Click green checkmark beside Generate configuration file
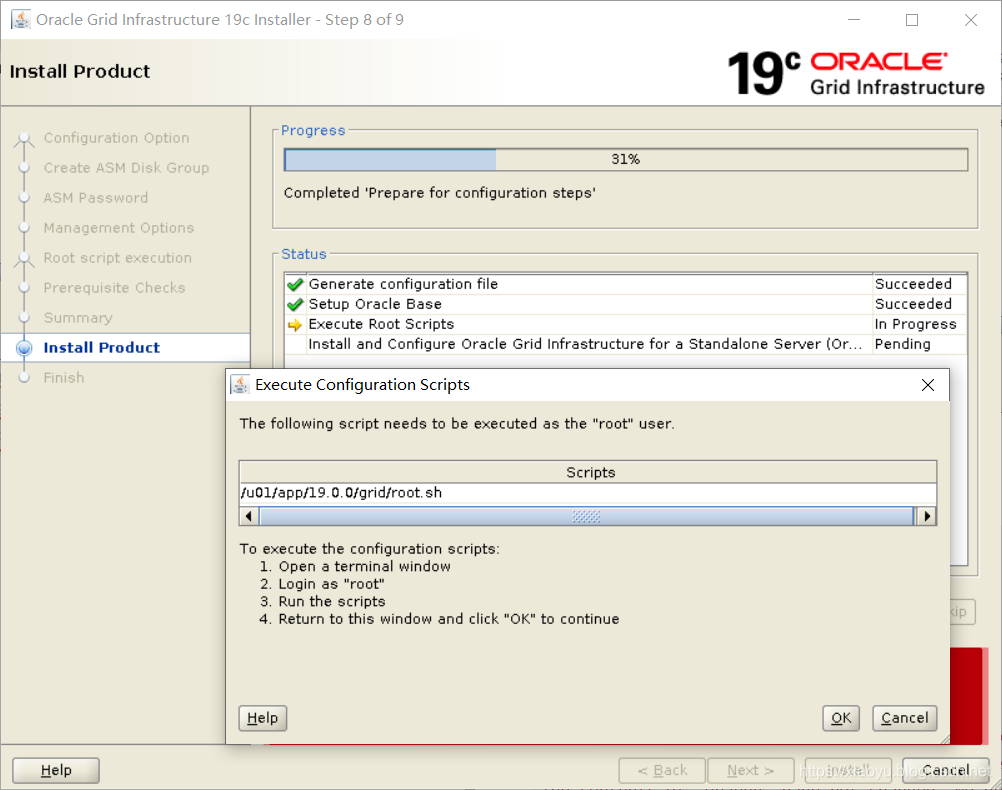 point(295,284)
